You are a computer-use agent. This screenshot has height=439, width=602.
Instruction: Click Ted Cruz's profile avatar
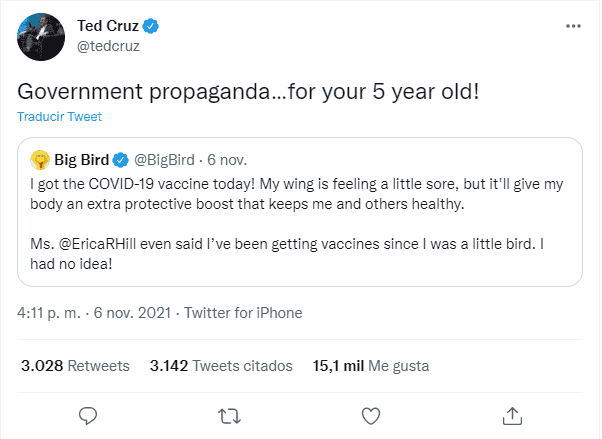point(38,38)
